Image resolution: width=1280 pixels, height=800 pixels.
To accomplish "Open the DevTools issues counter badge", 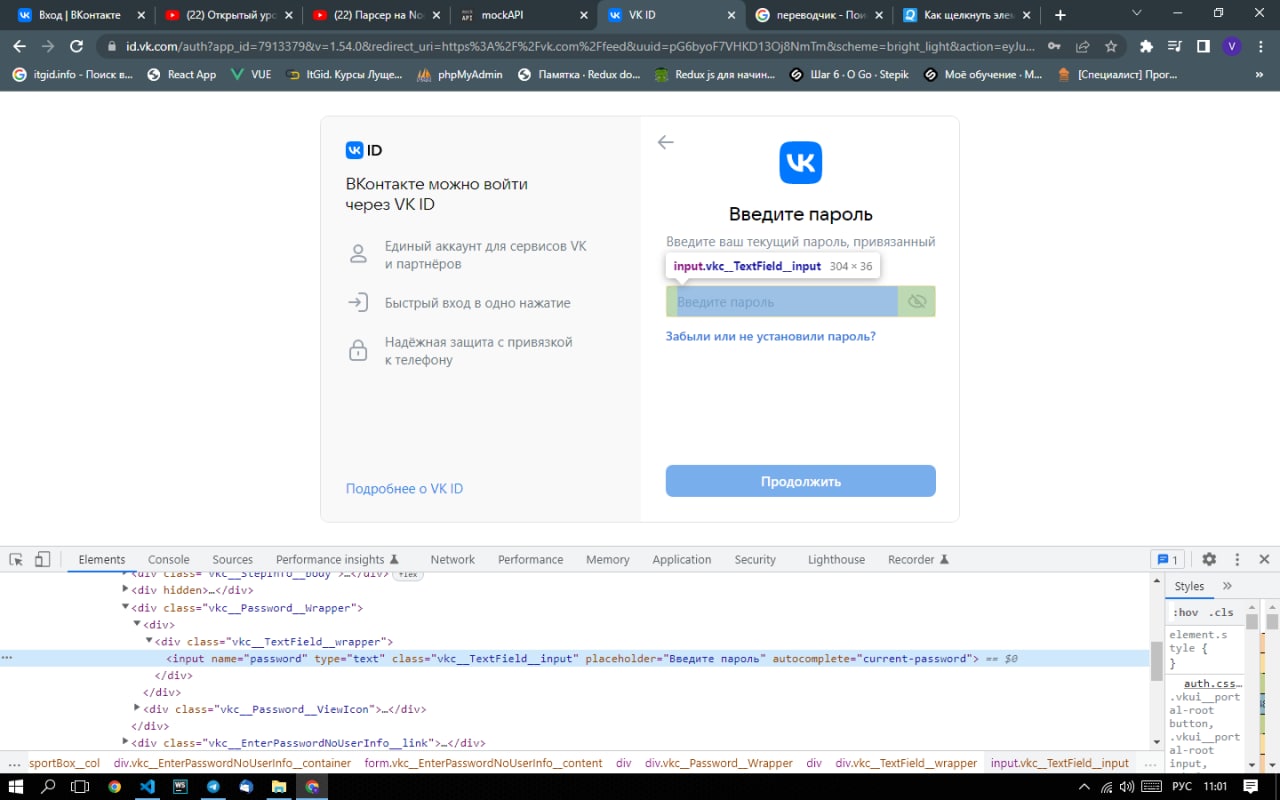I will coord(1167,559).
